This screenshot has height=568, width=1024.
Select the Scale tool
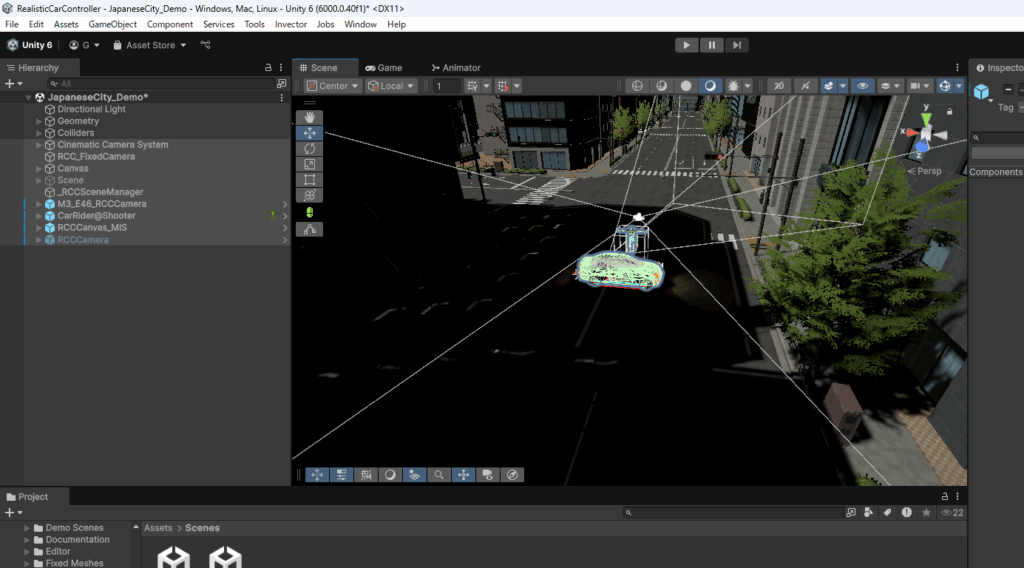point(310,165)
